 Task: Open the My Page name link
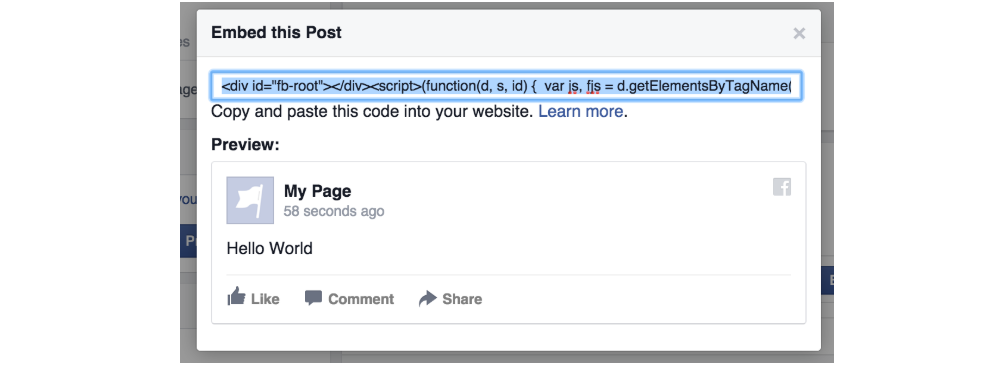tap(318, 191)
